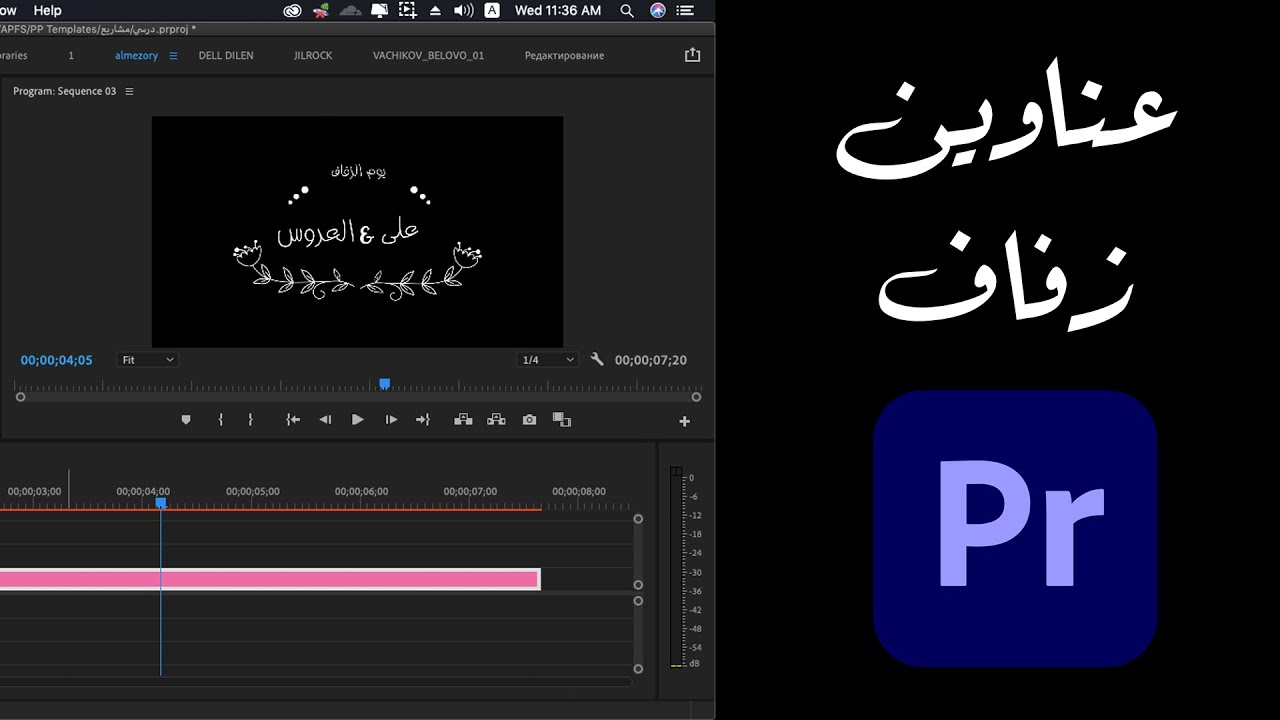The width and height of the screenshot is (1280, 720).
Task: Open input source A menu icon
Action: click(x=492, y=10)
